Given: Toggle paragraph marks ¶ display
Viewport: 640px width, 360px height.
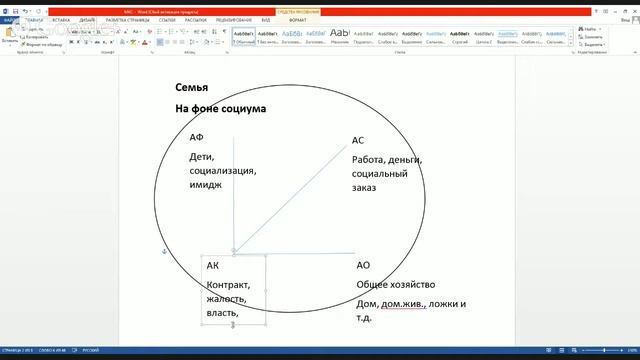Looking at the screenshot, I should click(224, 31).
